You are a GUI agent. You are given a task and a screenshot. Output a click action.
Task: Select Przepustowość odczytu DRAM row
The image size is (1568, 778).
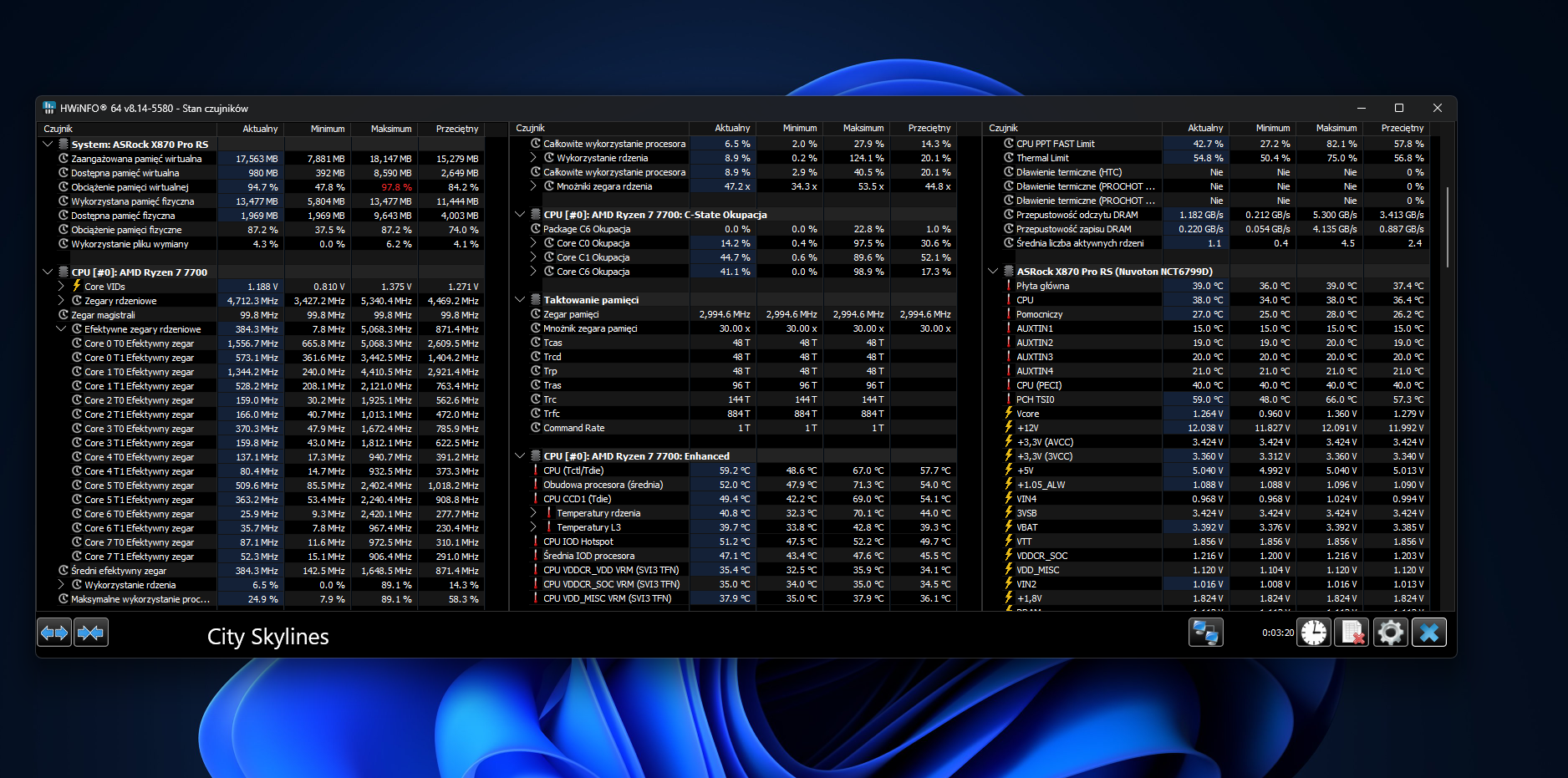[x=1207, y=215]
